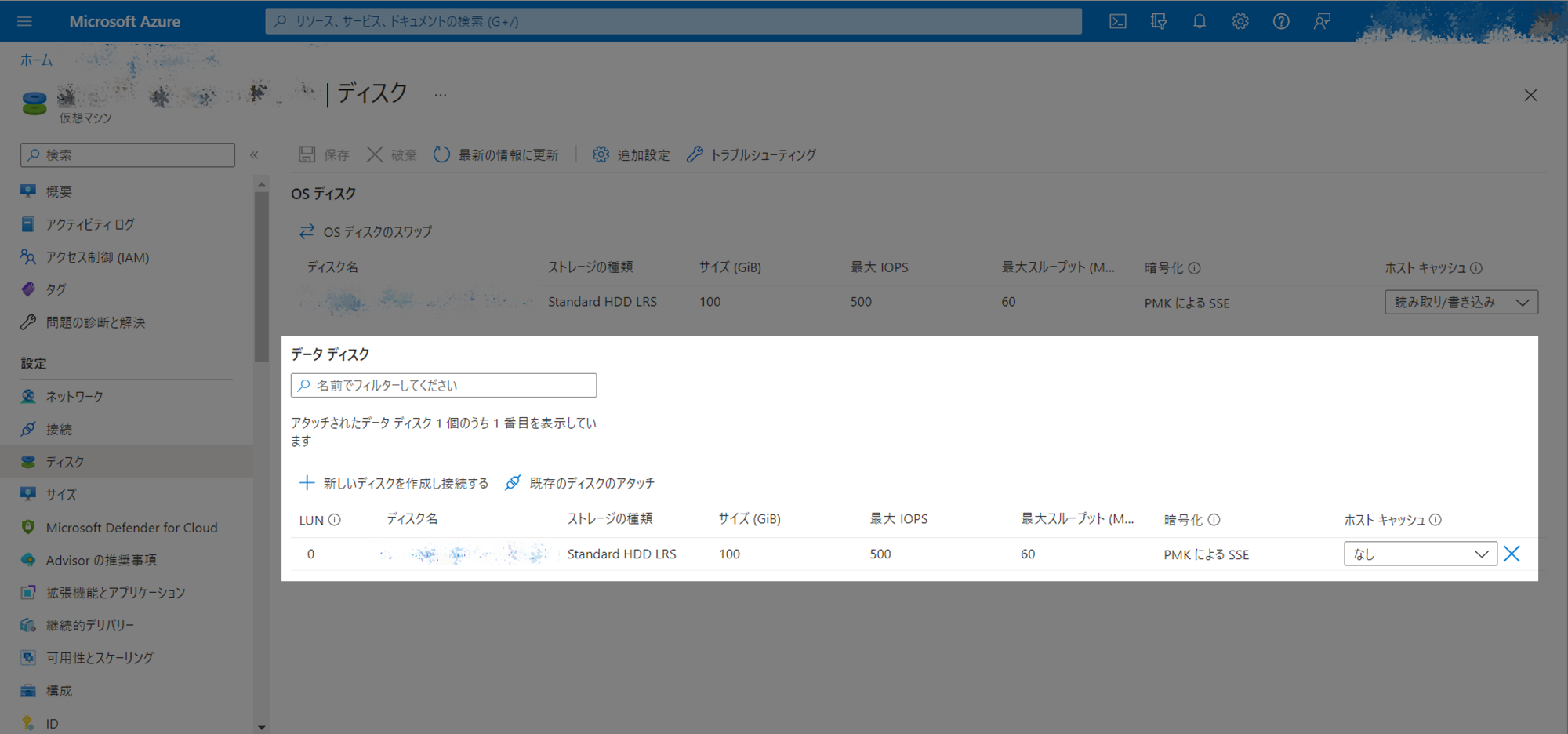Open OS disk host cache 読み取り/書き込み dropdown

coord(1461,302)
